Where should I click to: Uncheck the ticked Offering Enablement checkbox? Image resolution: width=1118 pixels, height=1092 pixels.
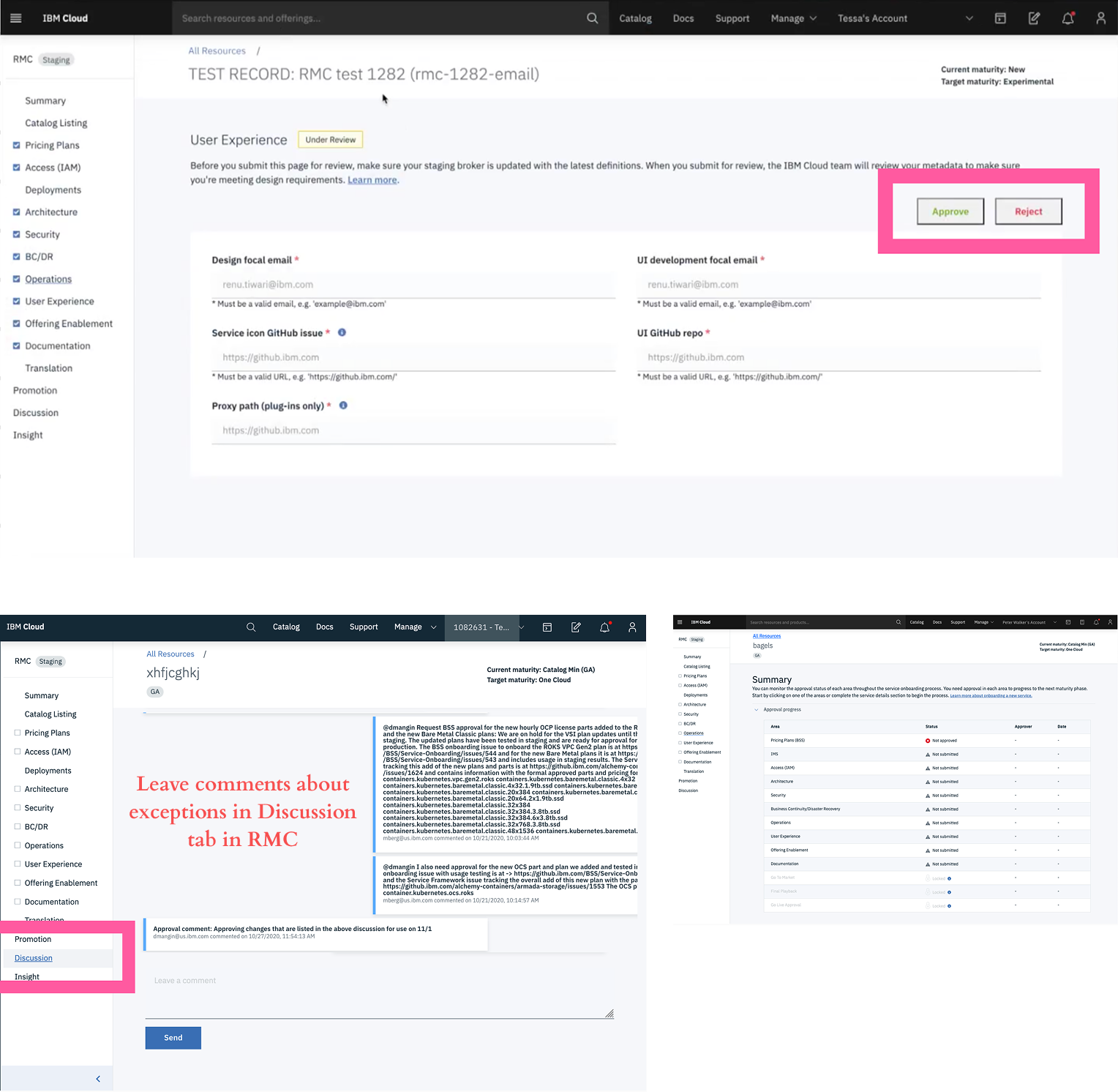[x=17, y=324]
